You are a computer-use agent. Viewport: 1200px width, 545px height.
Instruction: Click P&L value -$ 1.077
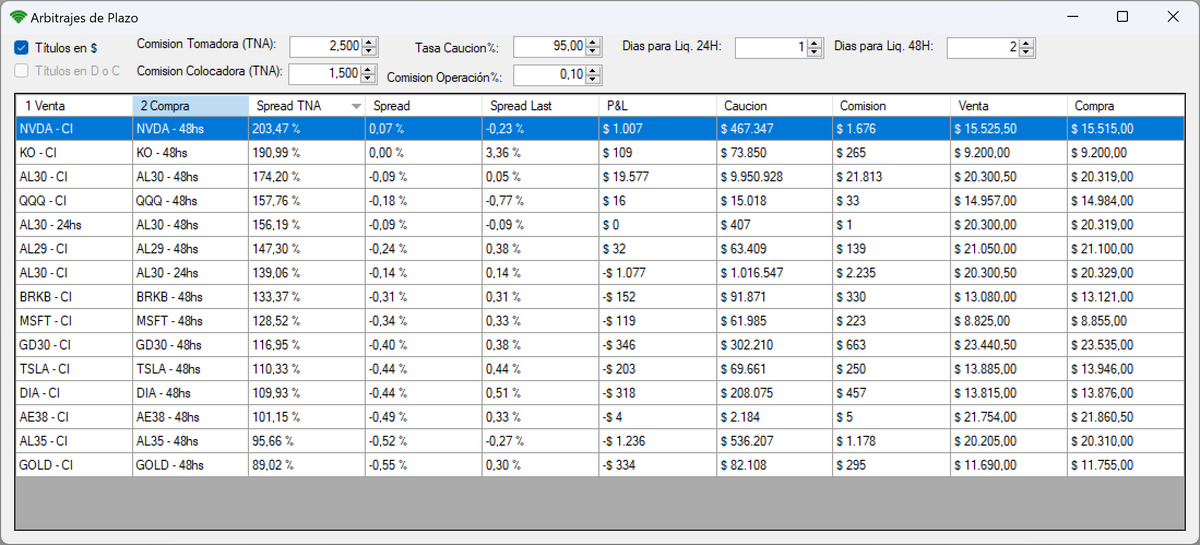tap(657, 273)
